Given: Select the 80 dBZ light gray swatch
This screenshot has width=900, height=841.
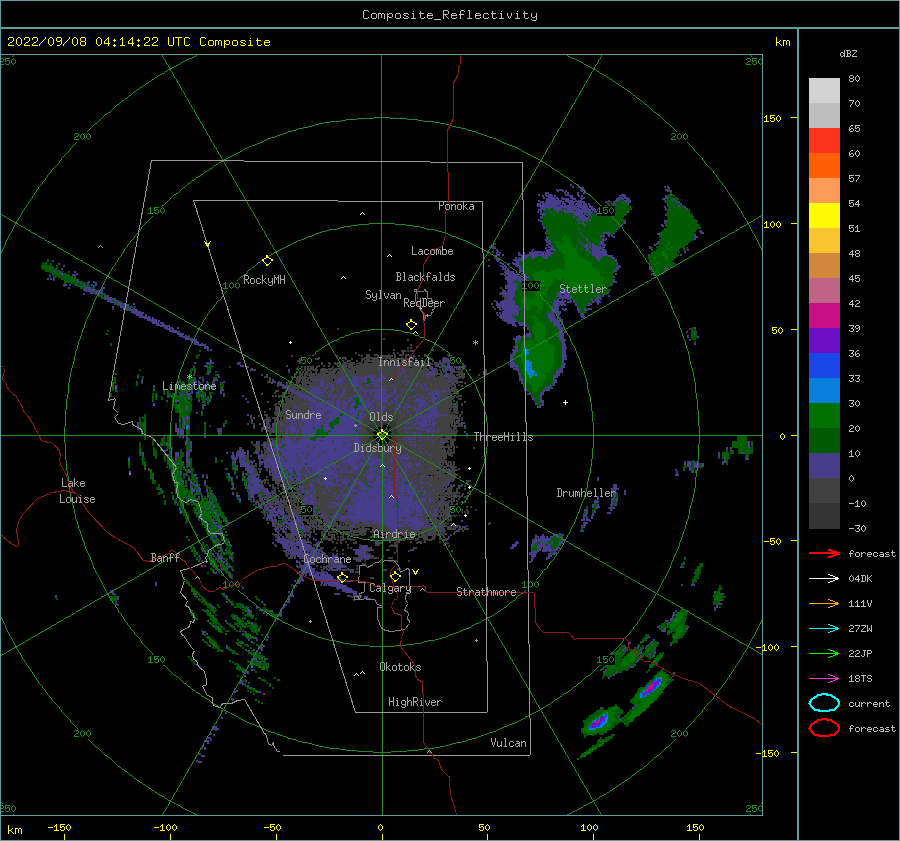Looking at the screenshot, I should (x=824, y=90).
